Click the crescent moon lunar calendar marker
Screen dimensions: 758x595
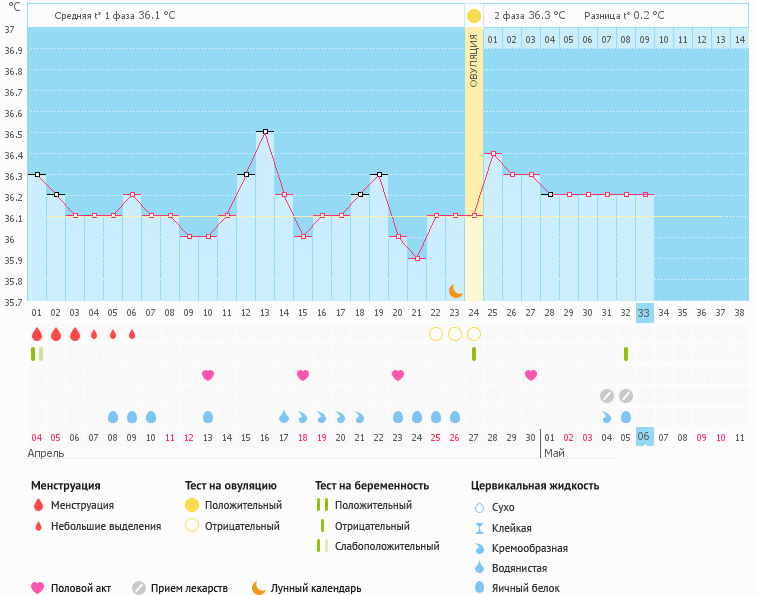point(455,290)
